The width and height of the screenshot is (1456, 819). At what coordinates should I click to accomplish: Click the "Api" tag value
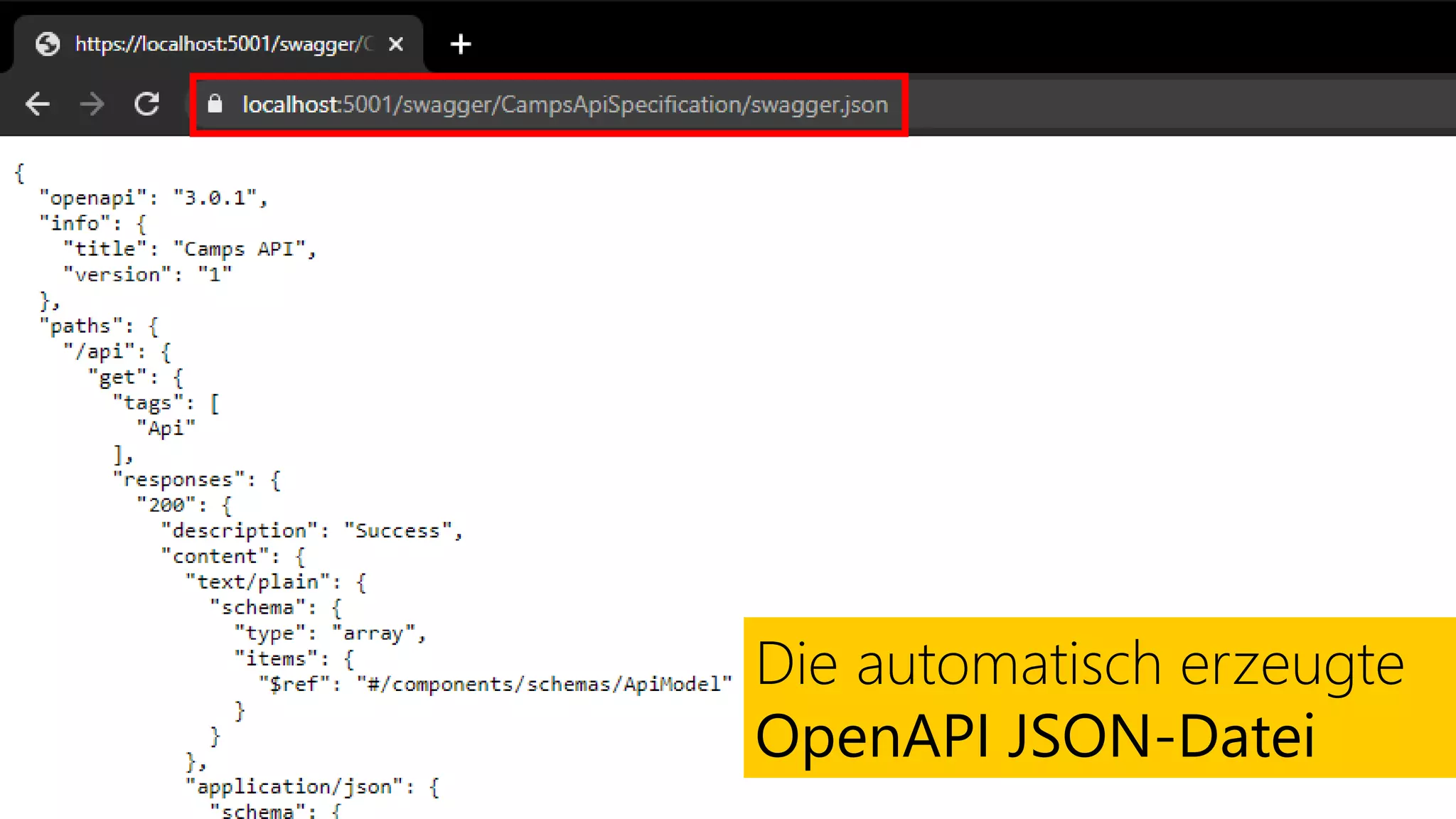[x=166, y=428]
